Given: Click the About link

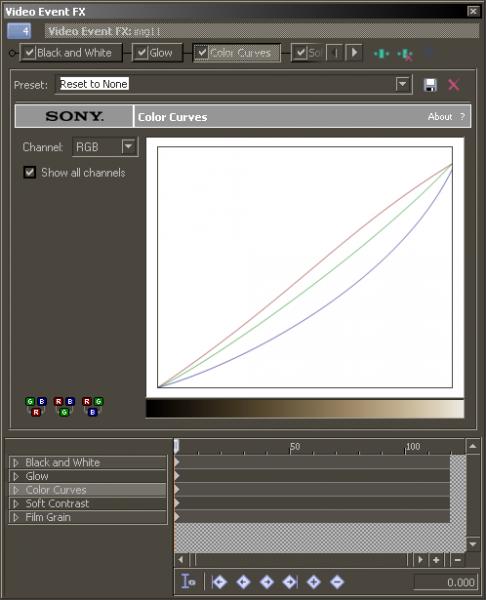Looking at the screenshot, I should pos(440,117).
